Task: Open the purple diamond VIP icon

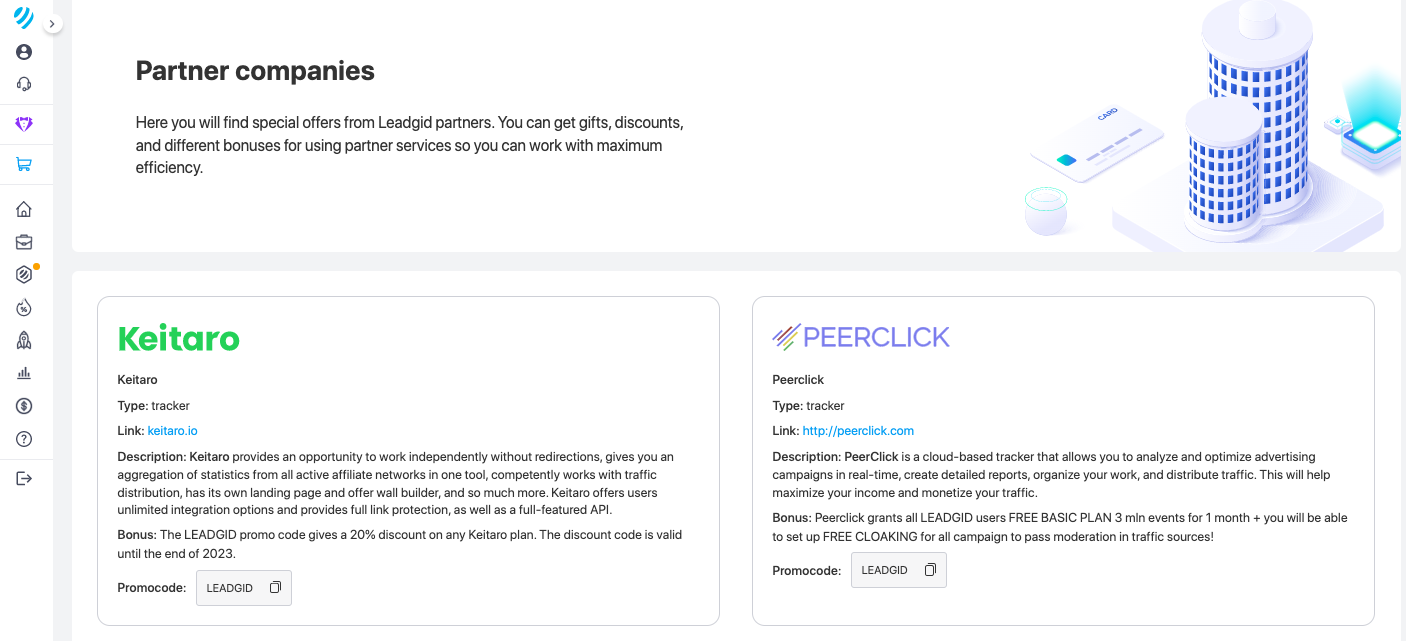Action: tap(24, 124)
